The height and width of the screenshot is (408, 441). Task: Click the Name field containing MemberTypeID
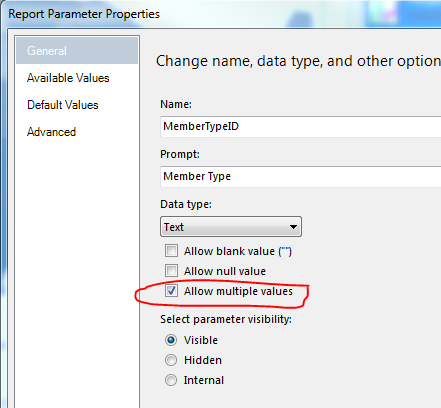[300, 127]
